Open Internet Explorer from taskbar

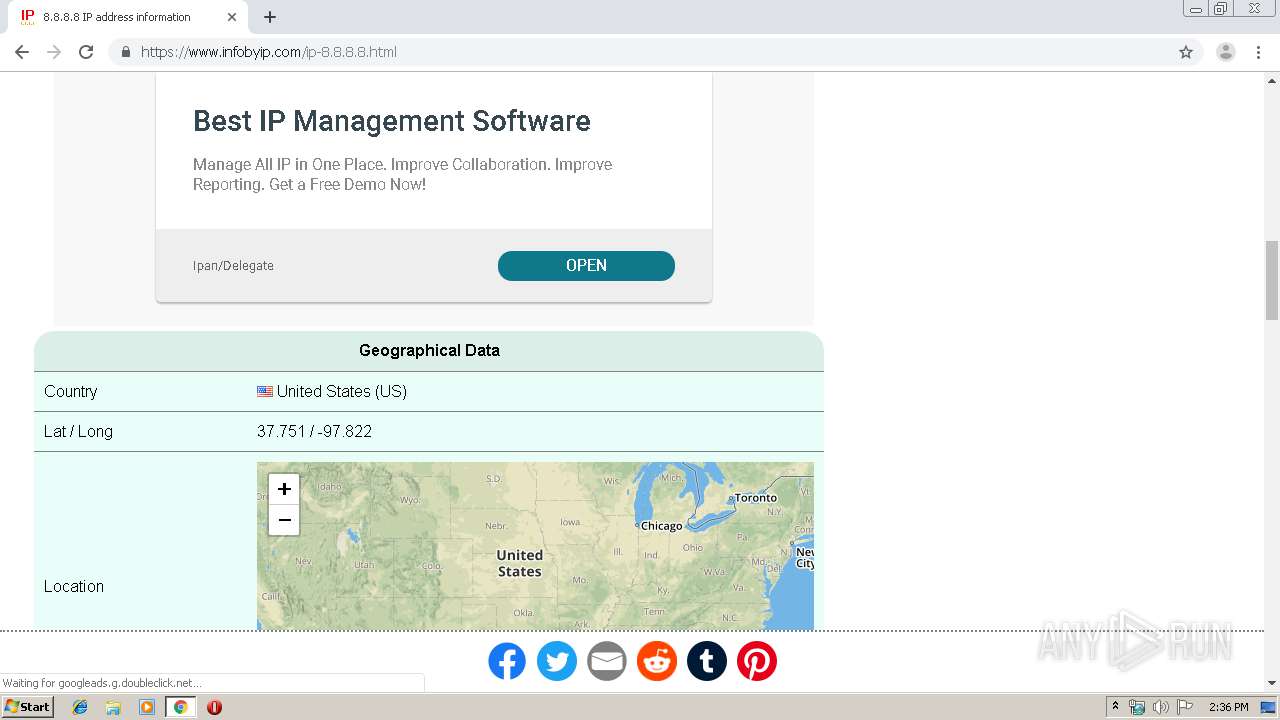80,707
